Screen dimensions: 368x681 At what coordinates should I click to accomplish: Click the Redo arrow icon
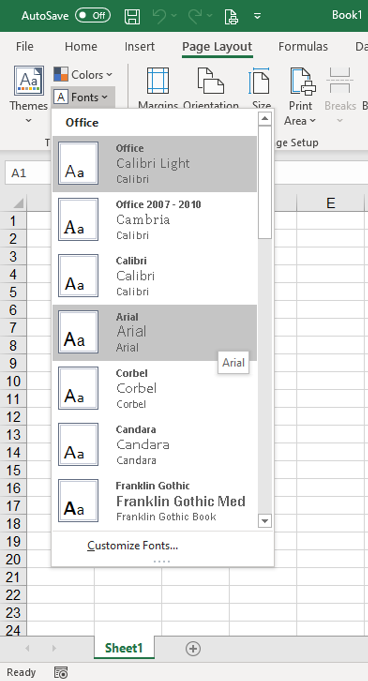click(195, 16)
